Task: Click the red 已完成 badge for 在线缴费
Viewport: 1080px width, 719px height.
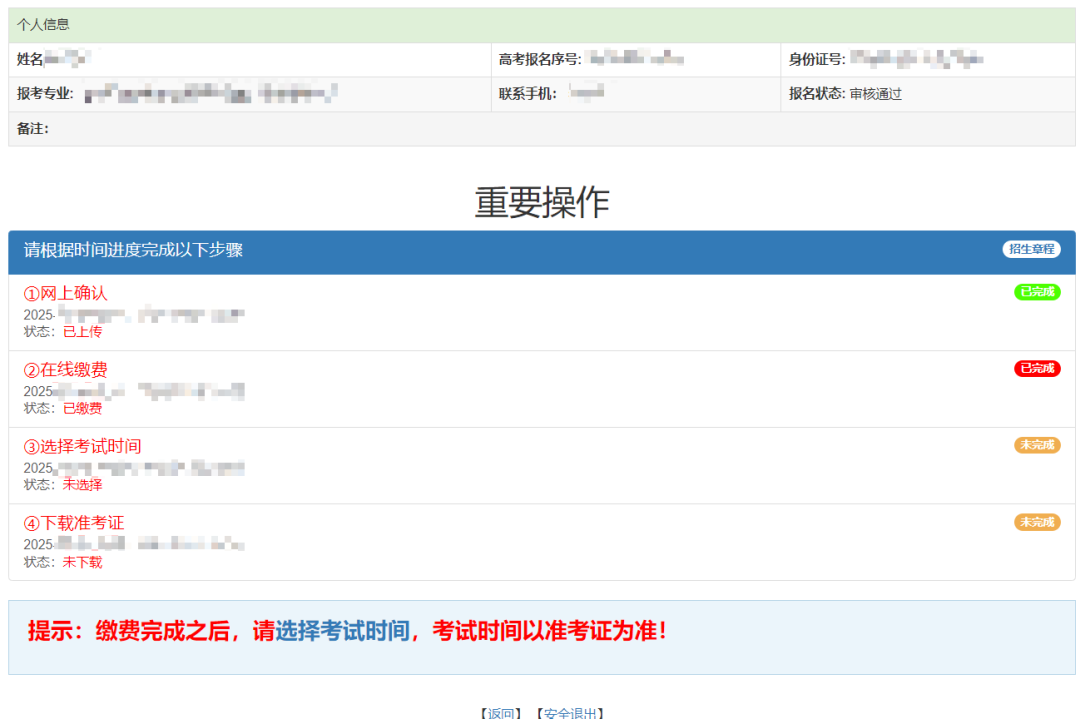Action: click(x=1037, y=368)
